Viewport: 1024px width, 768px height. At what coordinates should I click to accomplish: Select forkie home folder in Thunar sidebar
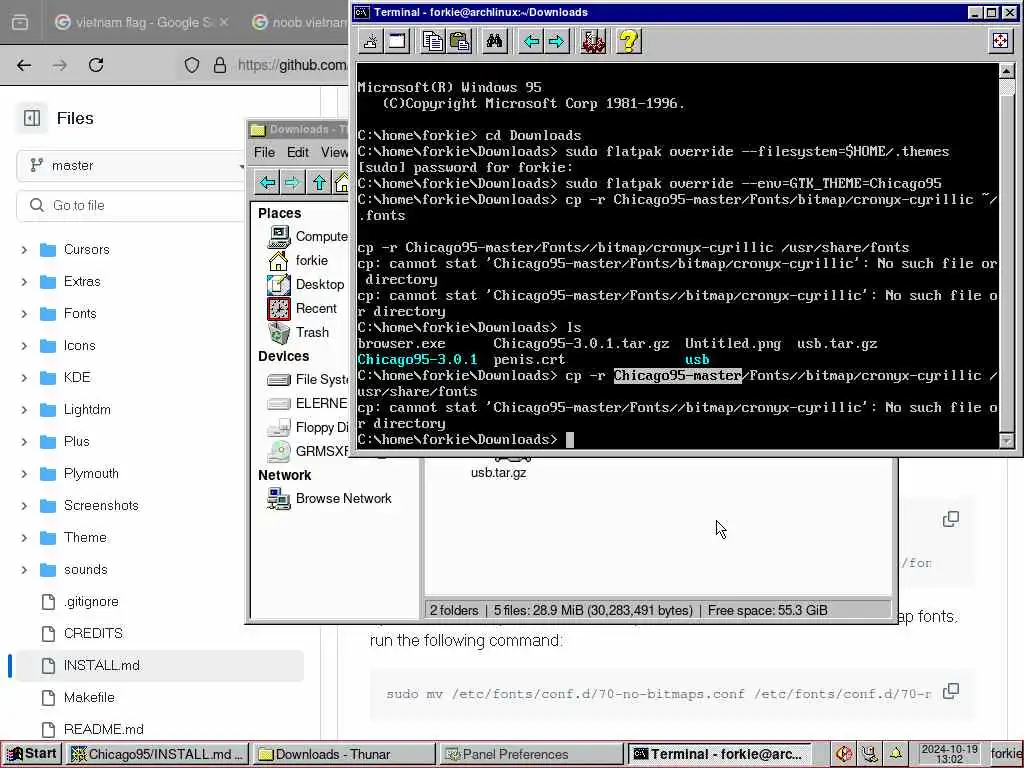click(x=298, y=261)
